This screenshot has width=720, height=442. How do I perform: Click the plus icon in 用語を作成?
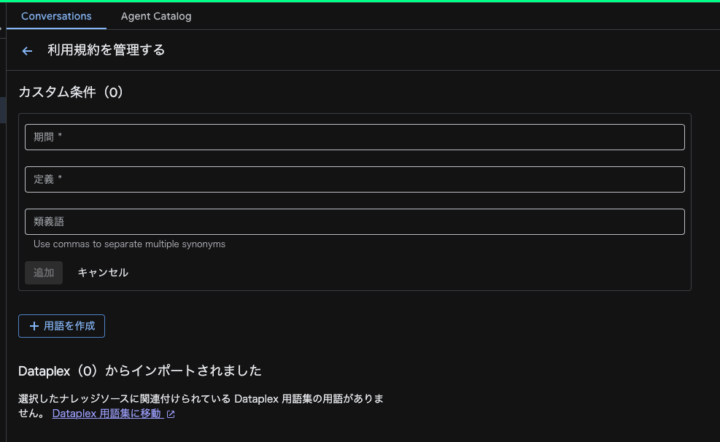click(34, 326)
